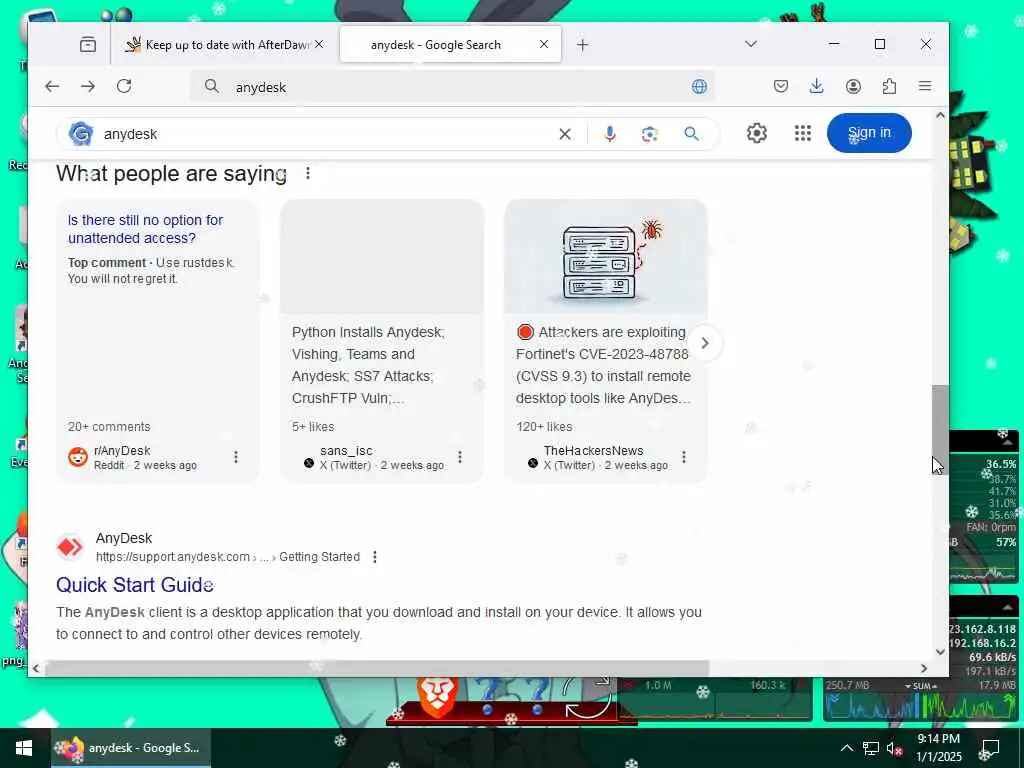
Task: Select the anydesk Google Search taskbar button
Action: (x=131, y=748)
